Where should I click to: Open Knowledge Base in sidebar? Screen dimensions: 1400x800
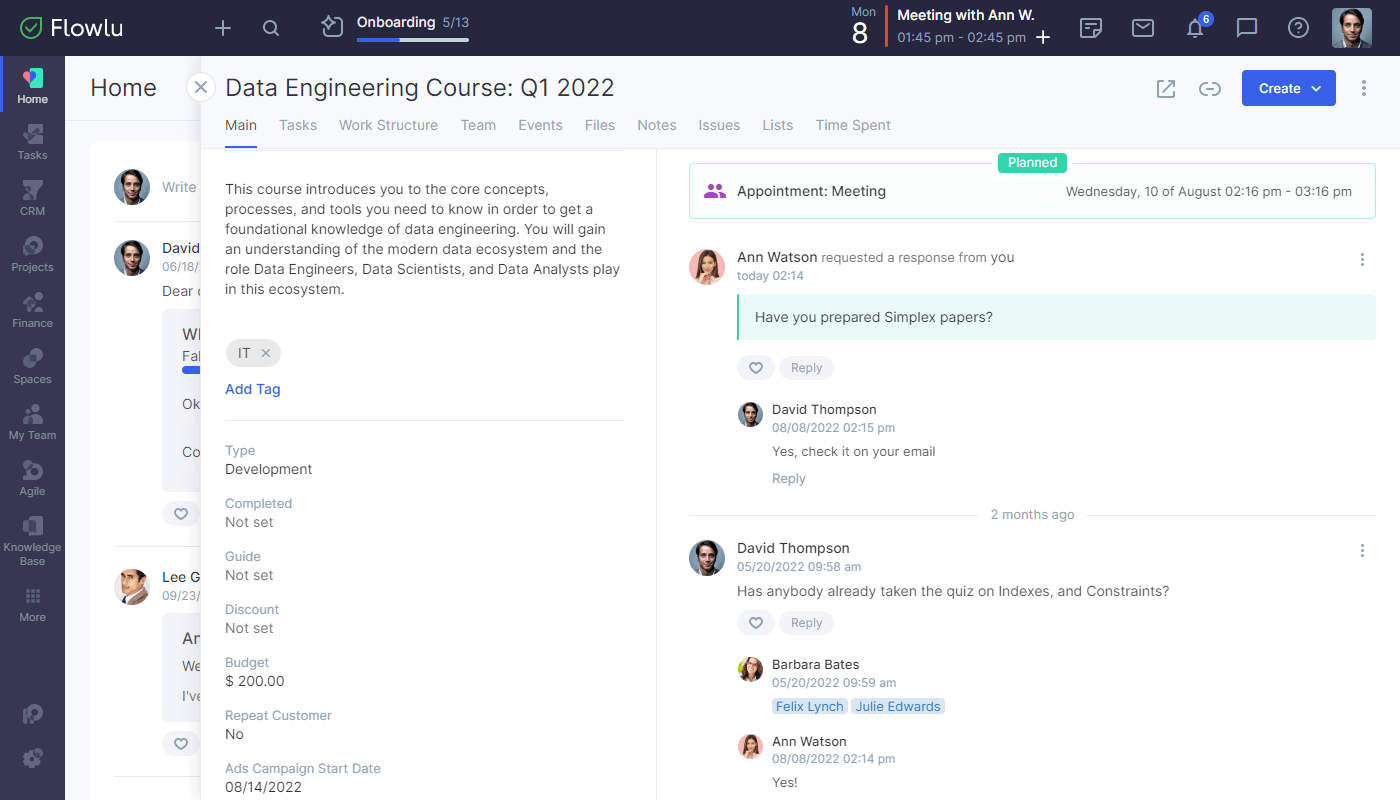coord(32,540)
